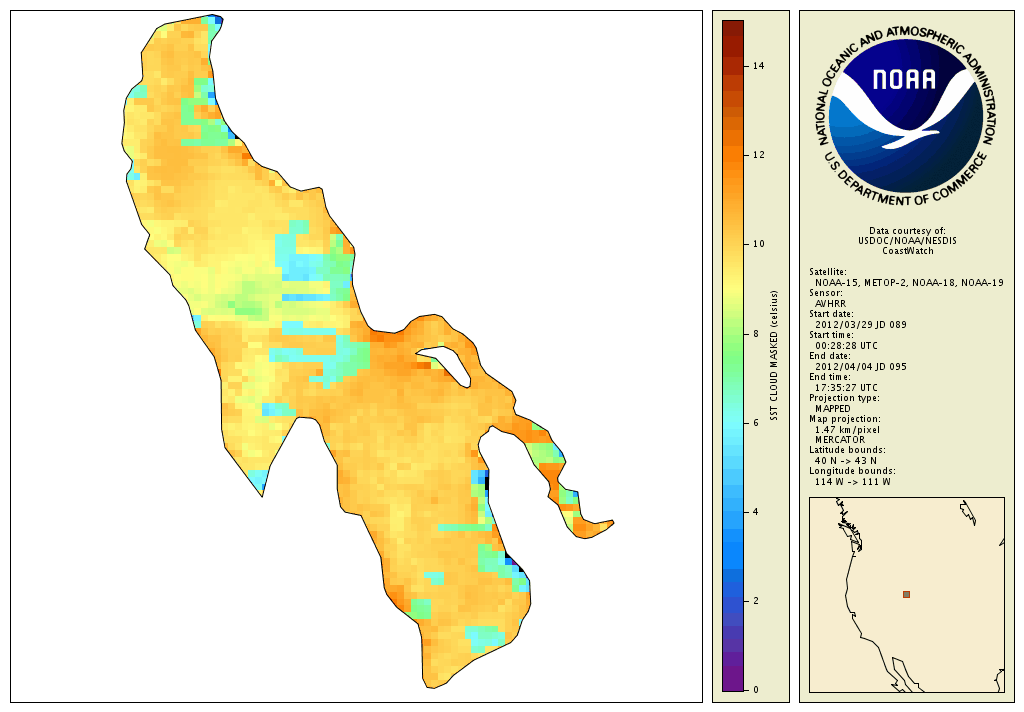Select the '14' color scale tick label
Screen dimensions: 1024x712
coord(758,66)
